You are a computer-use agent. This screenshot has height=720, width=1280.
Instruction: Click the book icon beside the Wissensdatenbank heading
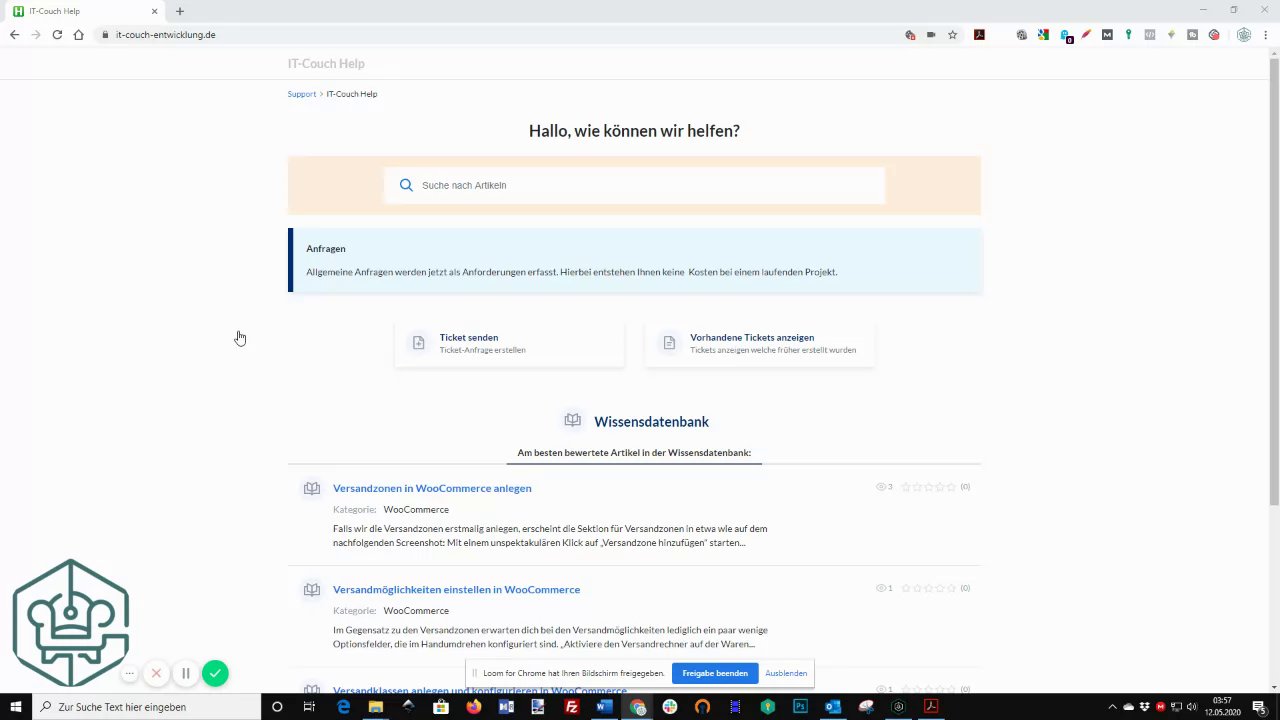click(572, 420)
